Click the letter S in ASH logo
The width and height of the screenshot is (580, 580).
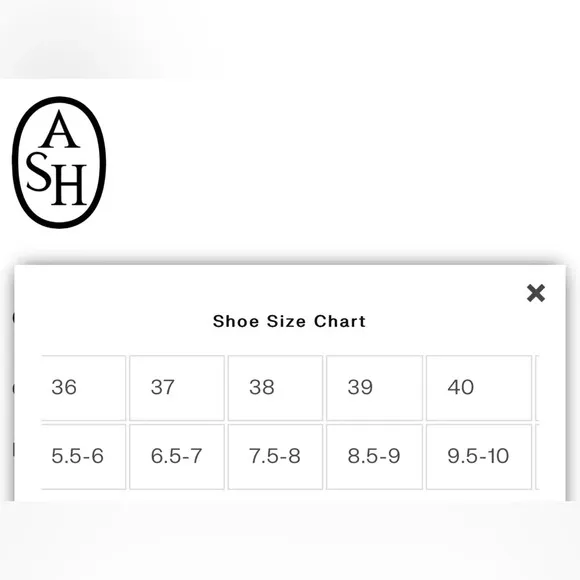point(38,172)
